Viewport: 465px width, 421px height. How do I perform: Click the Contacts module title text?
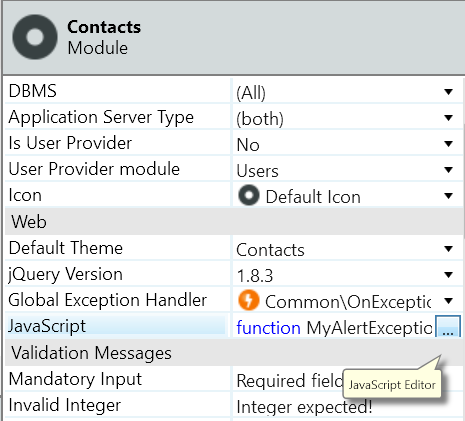(x=104, y=27)
